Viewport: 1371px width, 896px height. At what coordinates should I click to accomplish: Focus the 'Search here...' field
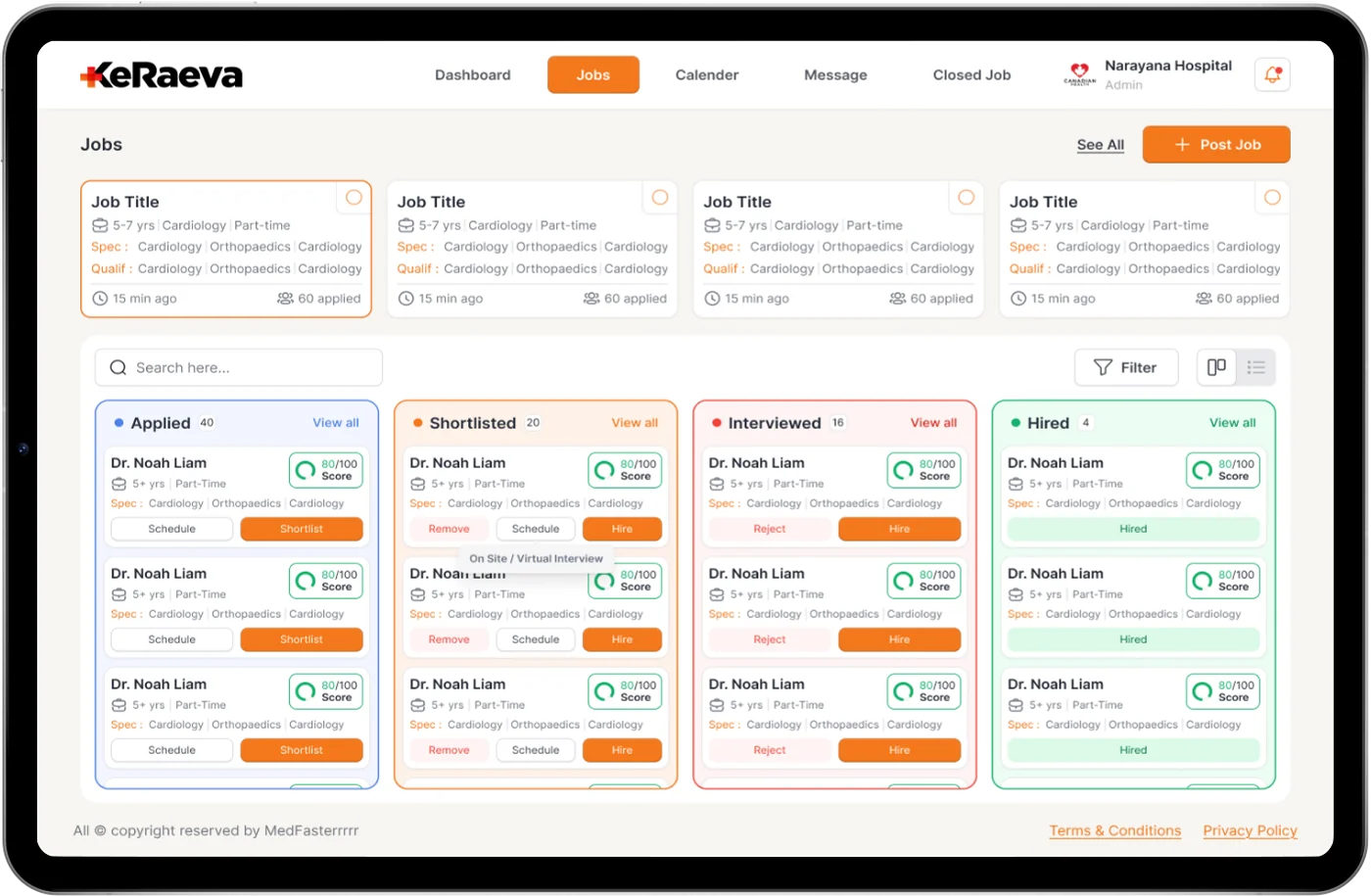(x=238, y=367)
